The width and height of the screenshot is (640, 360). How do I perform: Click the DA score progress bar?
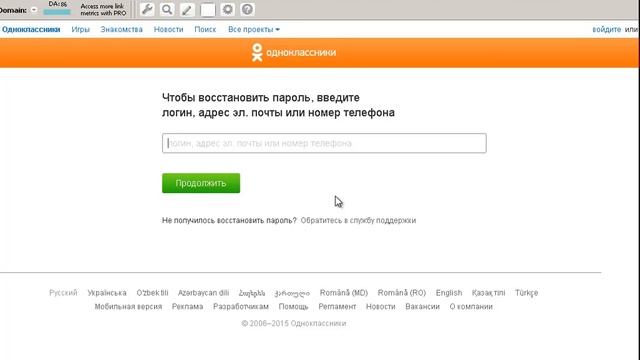57,12
